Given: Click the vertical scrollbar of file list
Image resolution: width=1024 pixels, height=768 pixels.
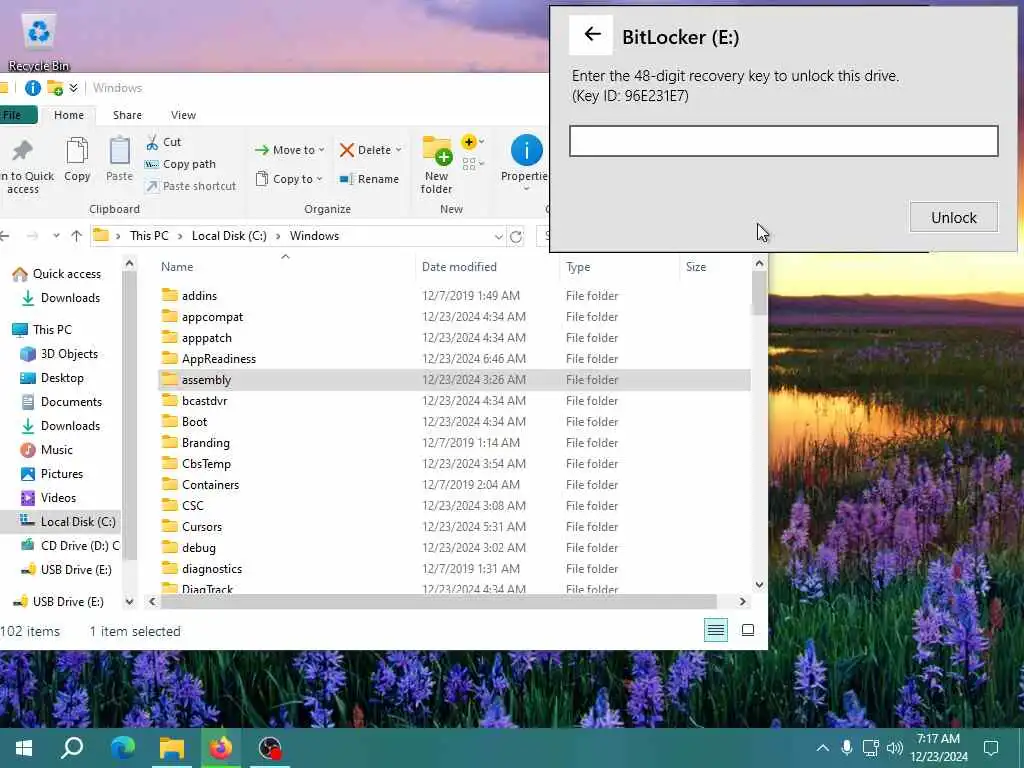Looking at the screenshot, I should (x=759, y=293).
